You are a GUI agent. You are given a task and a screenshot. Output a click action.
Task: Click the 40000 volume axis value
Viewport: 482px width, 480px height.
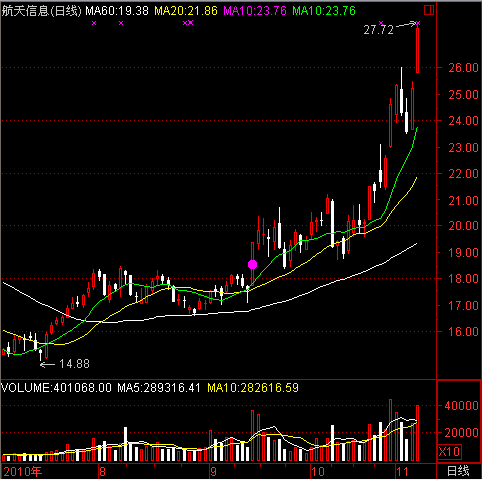[x=462, y=406]
